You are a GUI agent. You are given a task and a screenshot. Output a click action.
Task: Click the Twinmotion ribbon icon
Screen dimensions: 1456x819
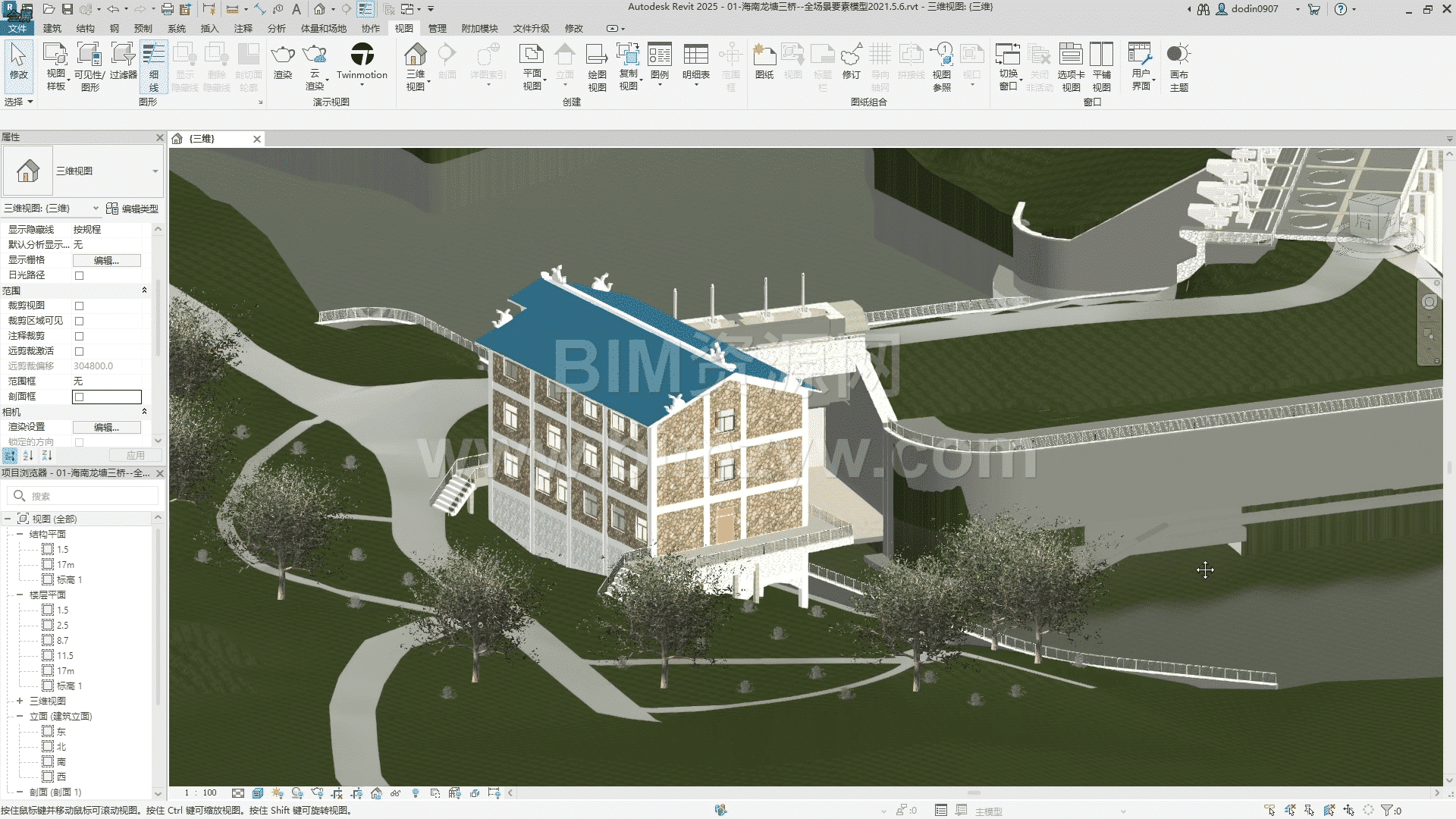click(362, 56)
